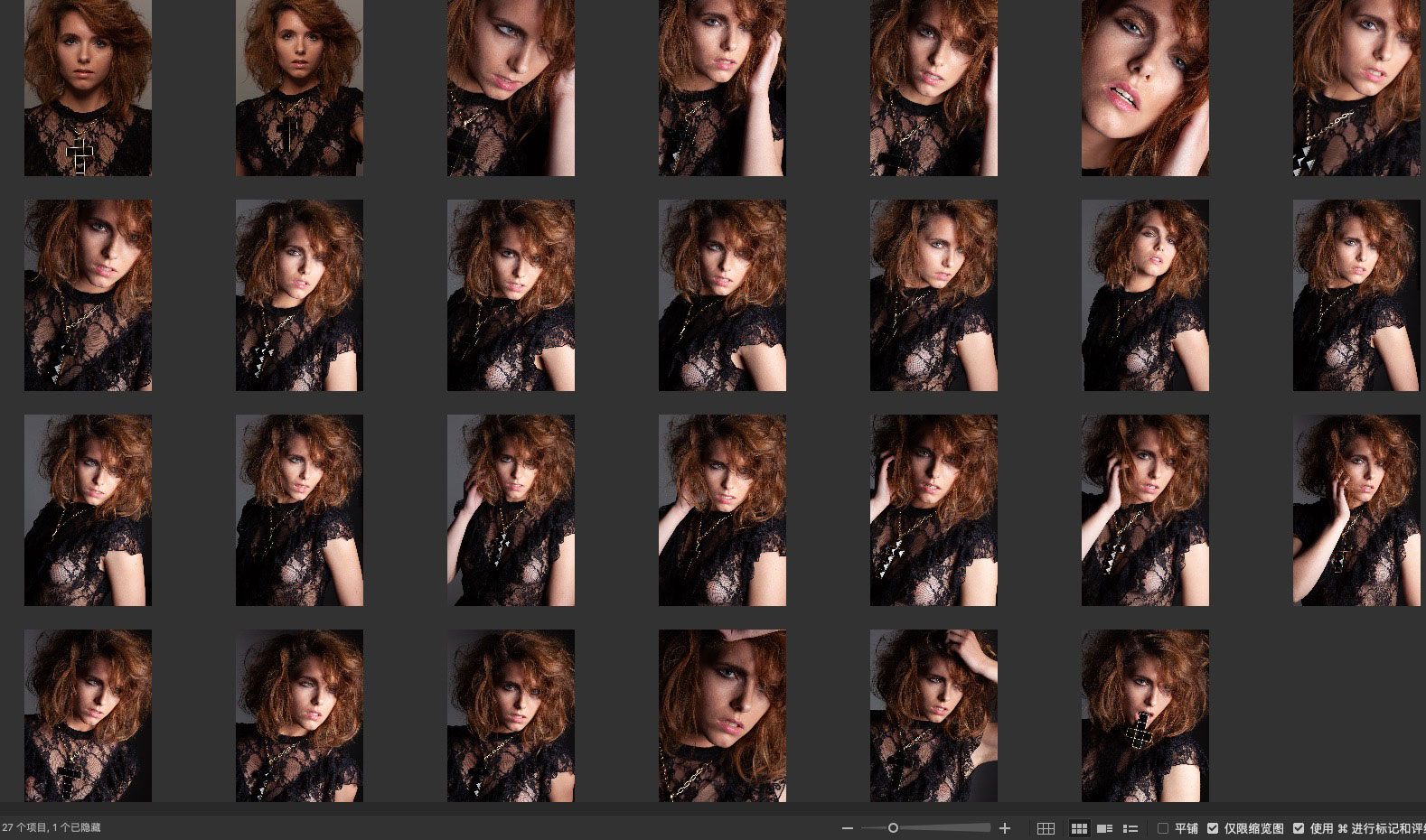
Task: Select the last thumbnail with cross pendant at mouth
Action: pos(1145,715)
